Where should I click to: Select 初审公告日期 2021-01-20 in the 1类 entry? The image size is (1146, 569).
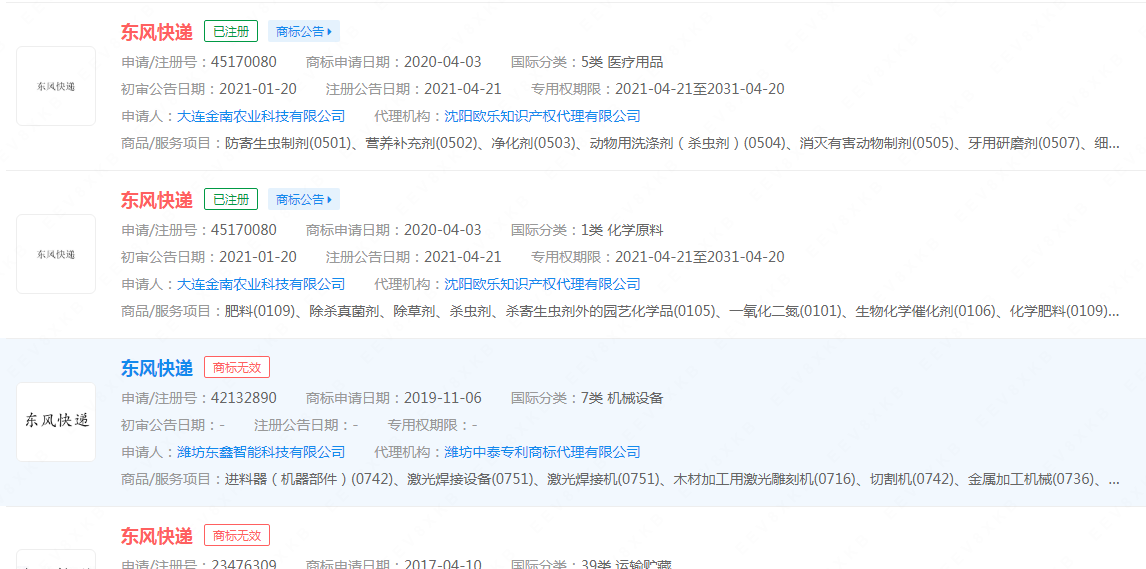[258, 257]
